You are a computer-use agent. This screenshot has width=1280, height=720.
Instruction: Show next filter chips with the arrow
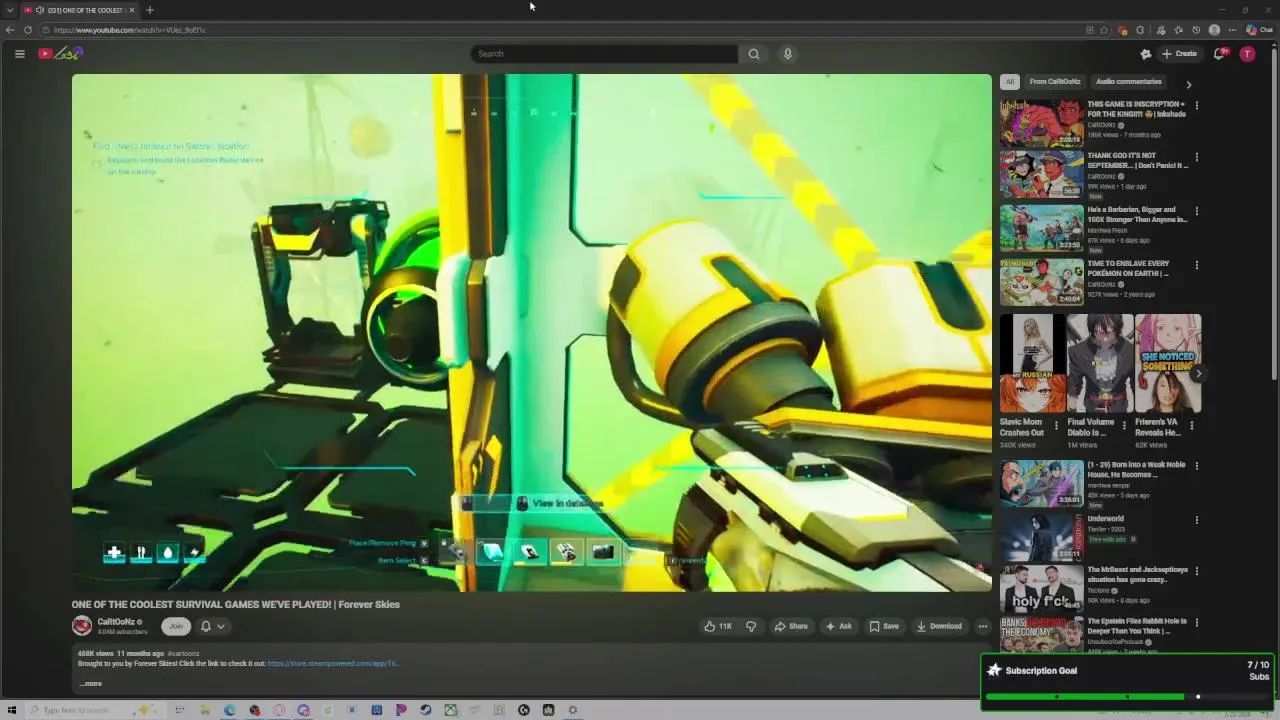pos(1188,85)
